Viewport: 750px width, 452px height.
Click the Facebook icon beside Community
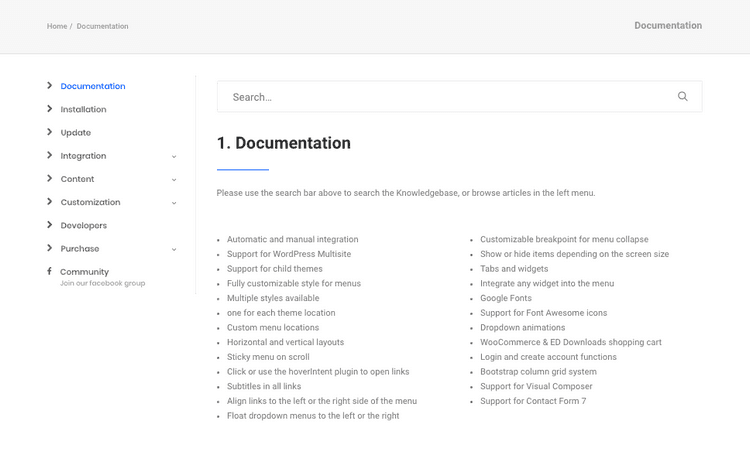(49, 271)
